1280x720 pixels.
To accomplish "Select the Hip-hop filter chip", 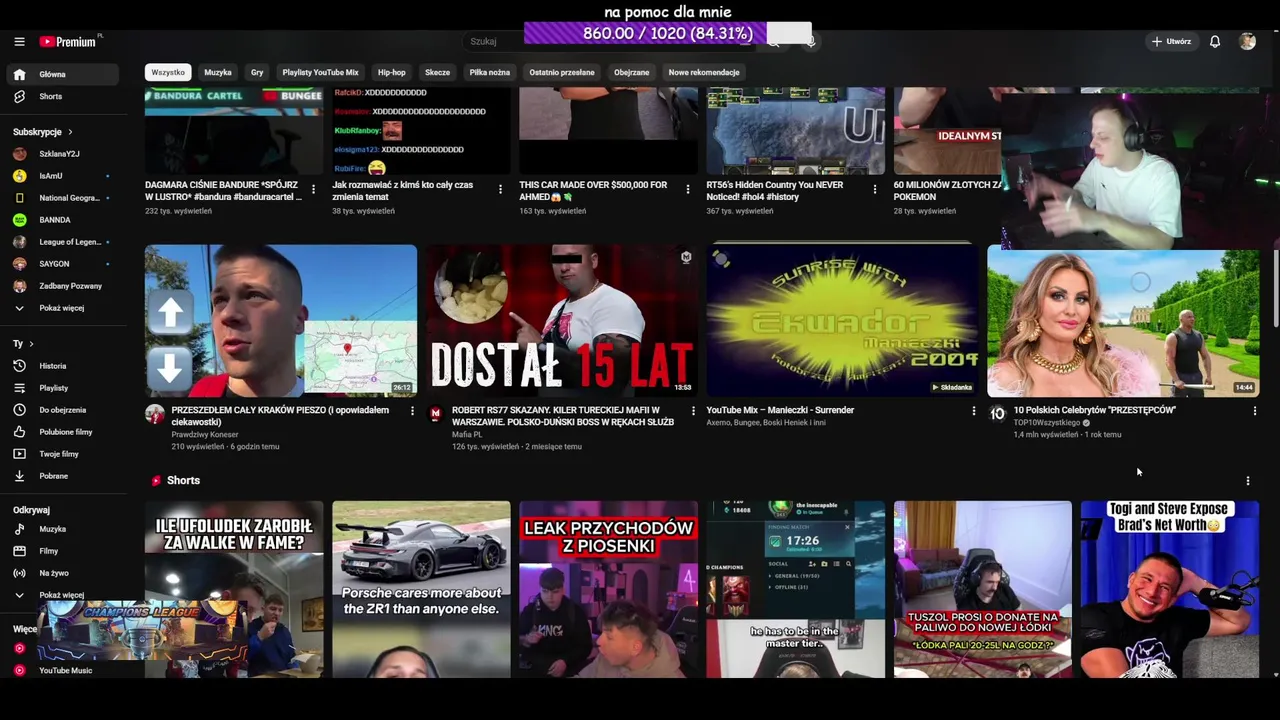I will 392,72.
